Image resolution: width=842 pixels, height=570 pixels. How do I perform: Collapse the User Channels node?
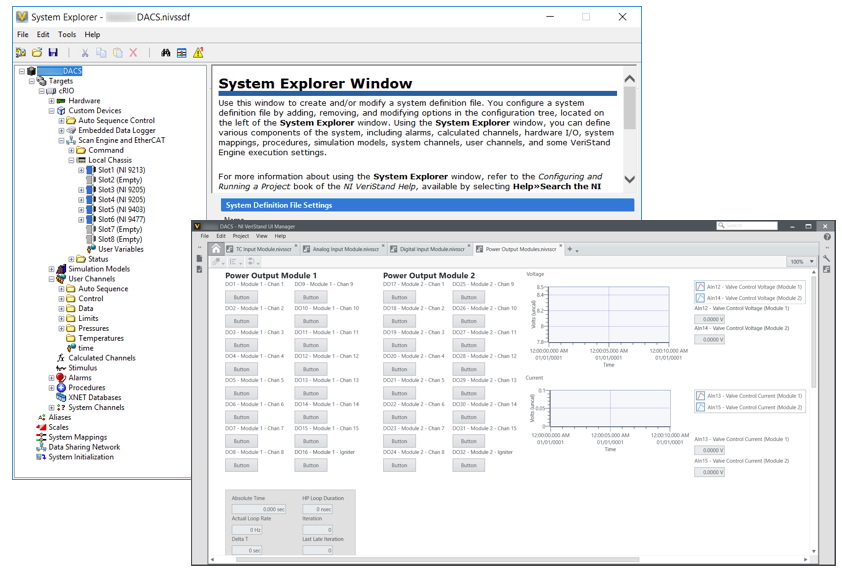(52, 279)
